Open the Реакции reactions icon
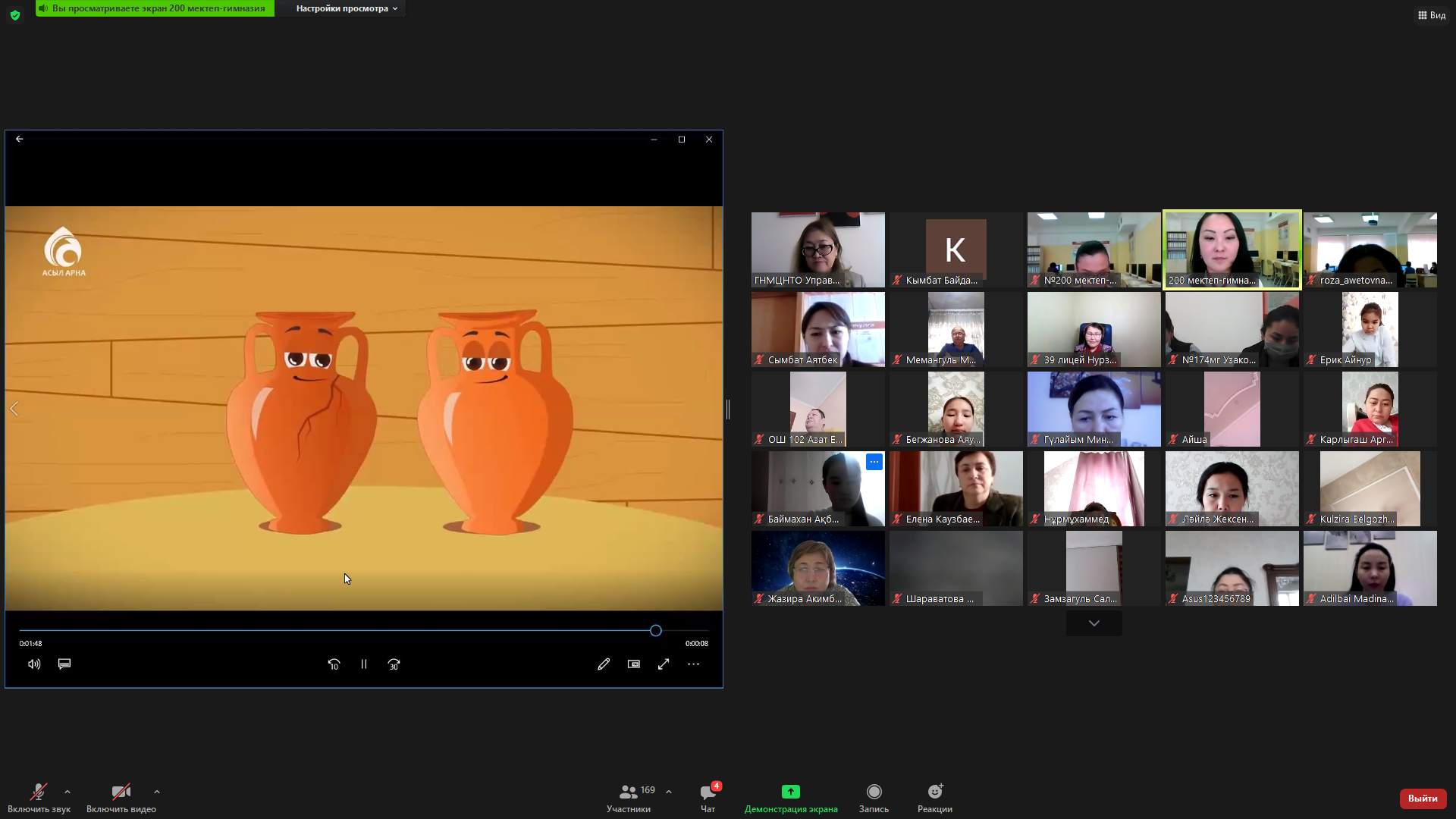The height and width of the screenshot is (819, 1456). [934, 793]
